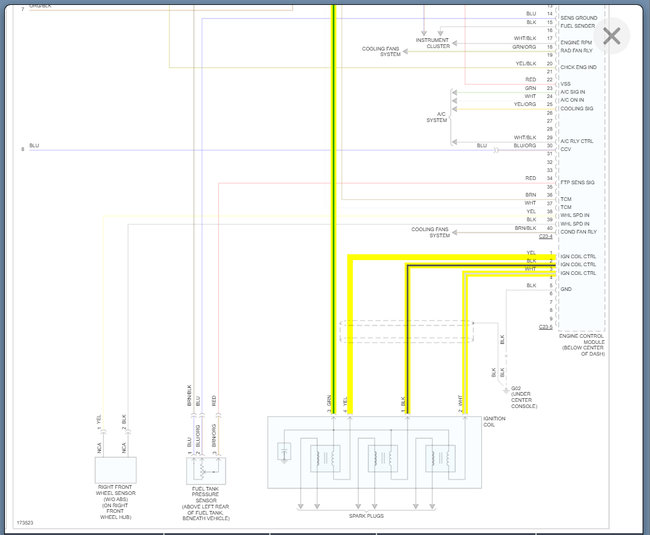Click the INSTRUMENT CLUSTER label
Image resolution: width=650 pixels, height=535 pixels.
pos(432,43)
